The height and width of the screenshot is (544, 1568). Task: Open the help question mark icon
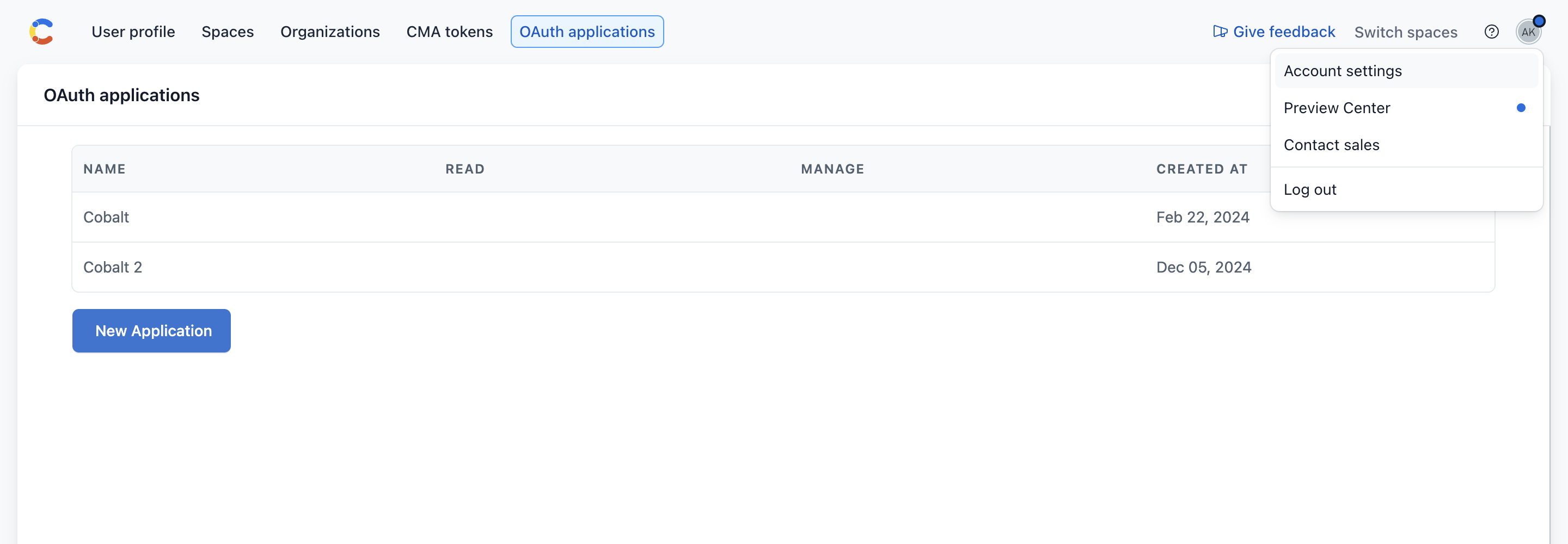pyautogui.click(x=1492, y=32)
